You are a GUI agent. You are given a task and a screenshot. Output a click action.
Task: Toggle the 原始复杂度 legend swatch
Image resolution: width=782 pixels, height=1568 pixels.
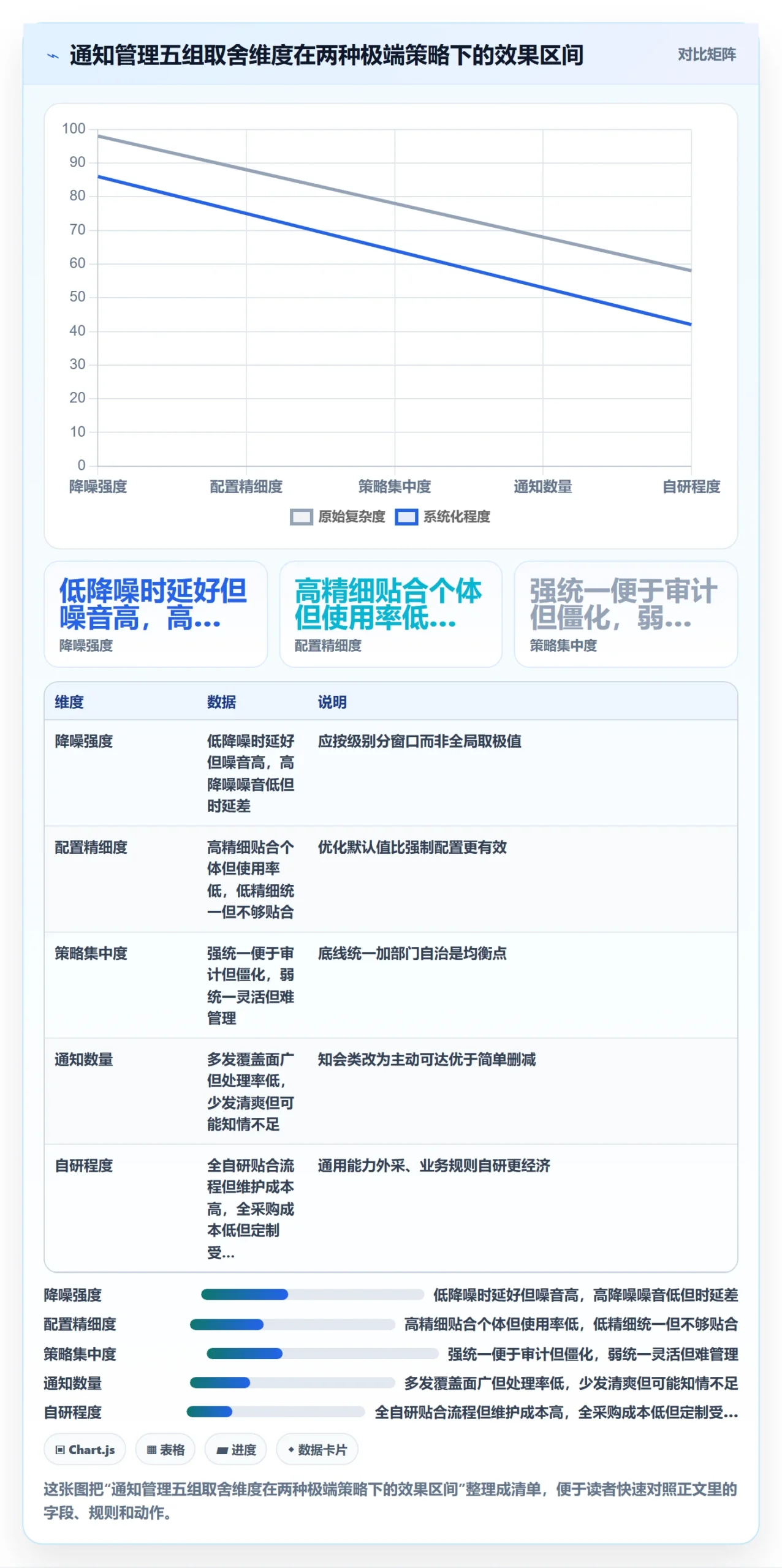point(302,517)
